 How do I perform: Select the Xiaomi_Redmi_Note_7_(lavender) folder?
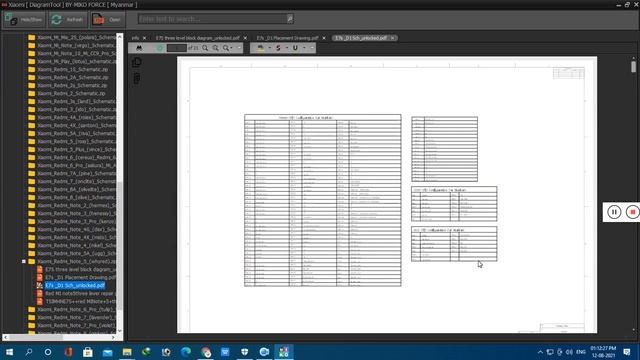(x=76, y=317)
